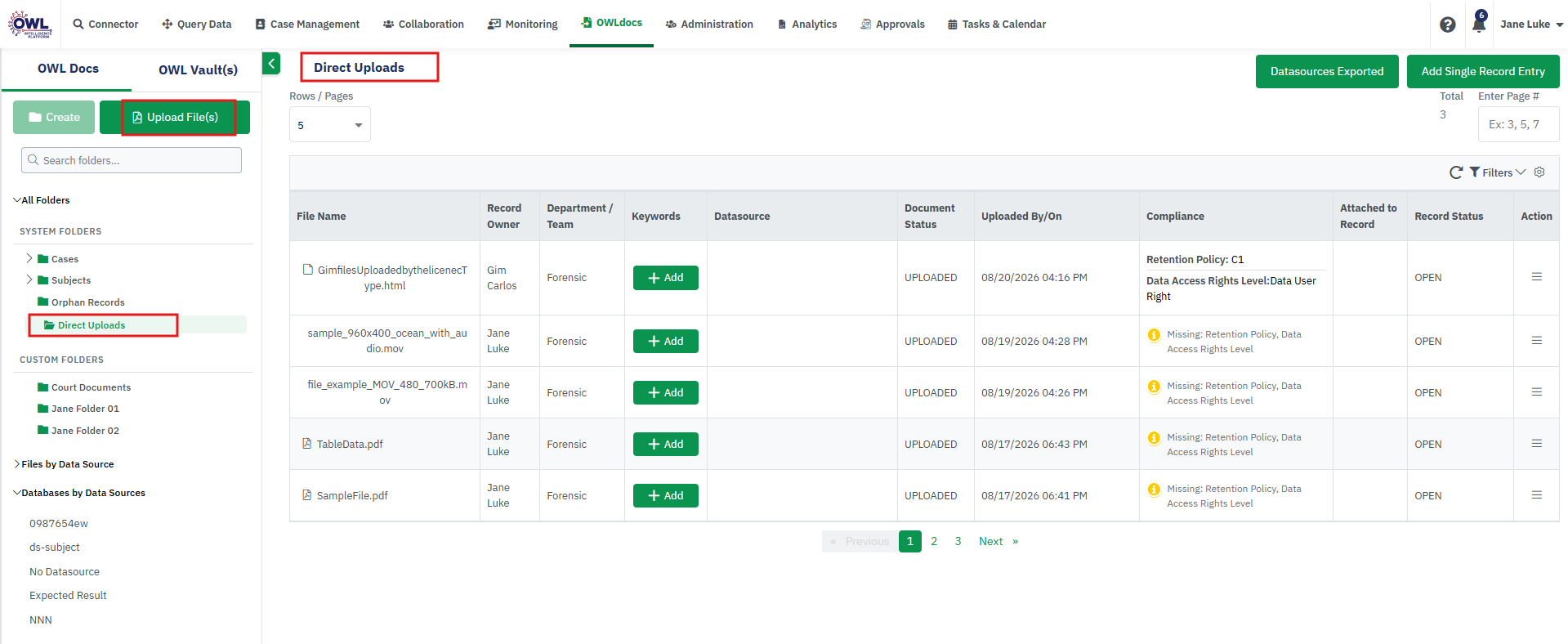Click the OWL platform logo
The height and width of the screenshot is (644, 1568).
click(x=30, y=24)
